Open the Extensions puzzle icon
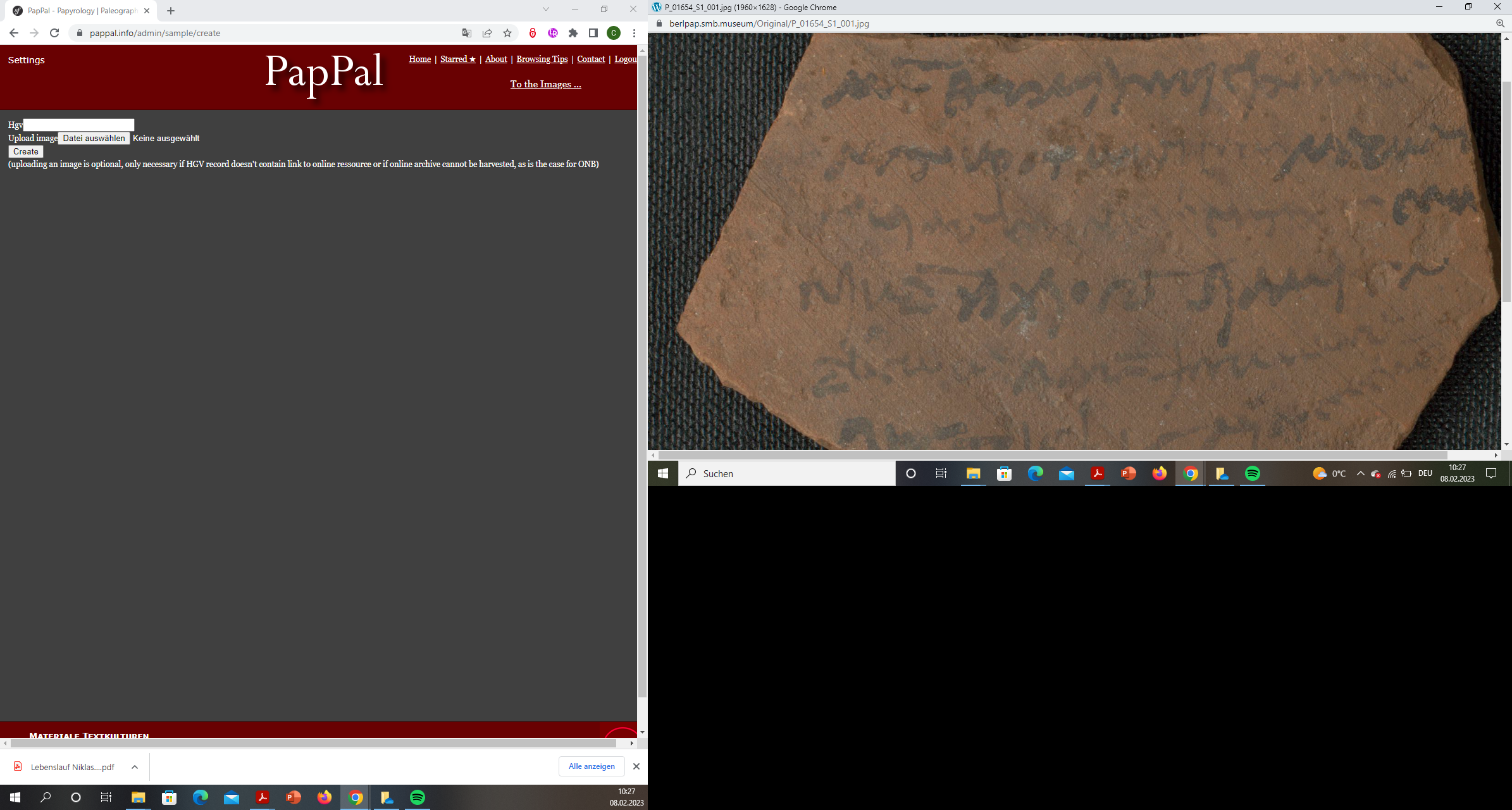The height and width of the screenshot is (810, 1512). [573, 33]
